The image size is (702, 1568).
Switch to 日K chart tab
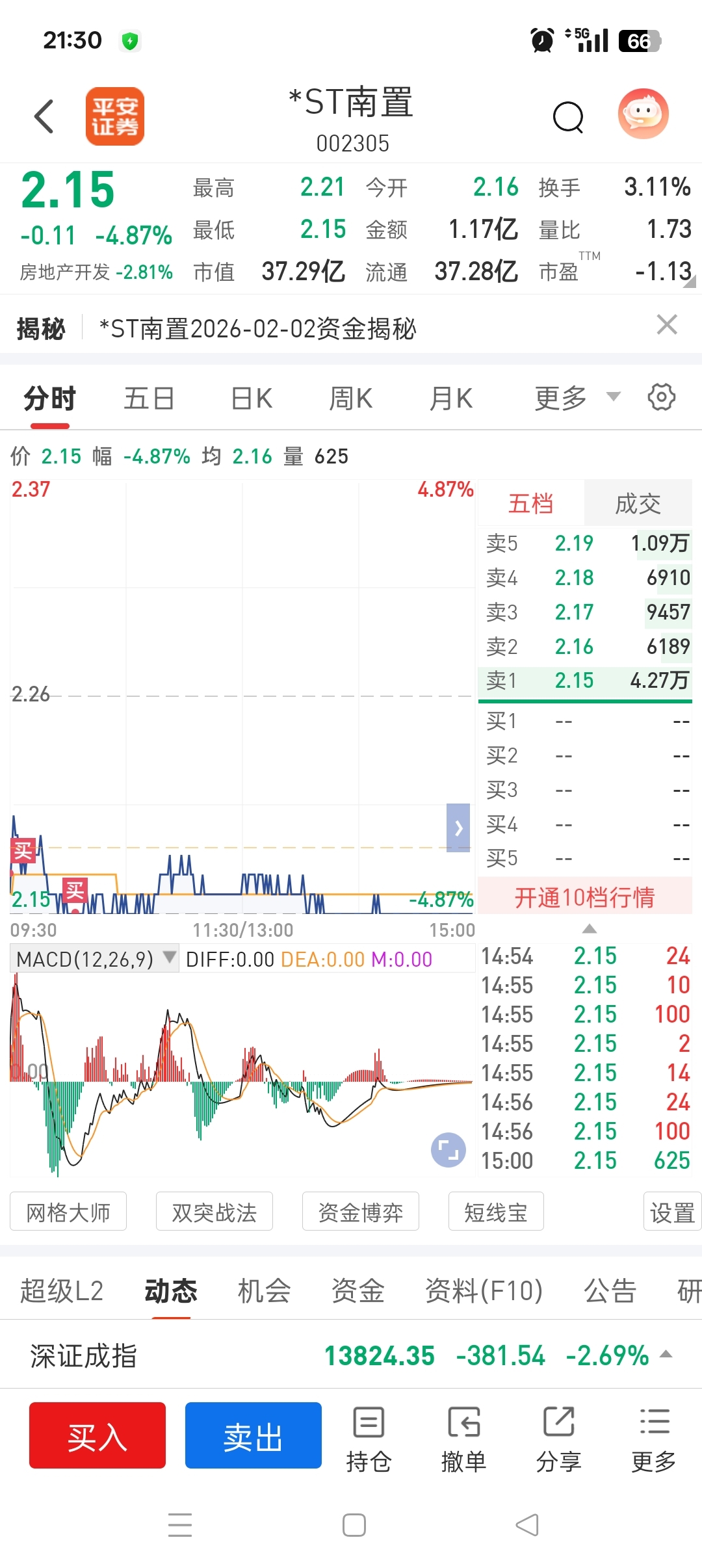(x=252, y=398)
